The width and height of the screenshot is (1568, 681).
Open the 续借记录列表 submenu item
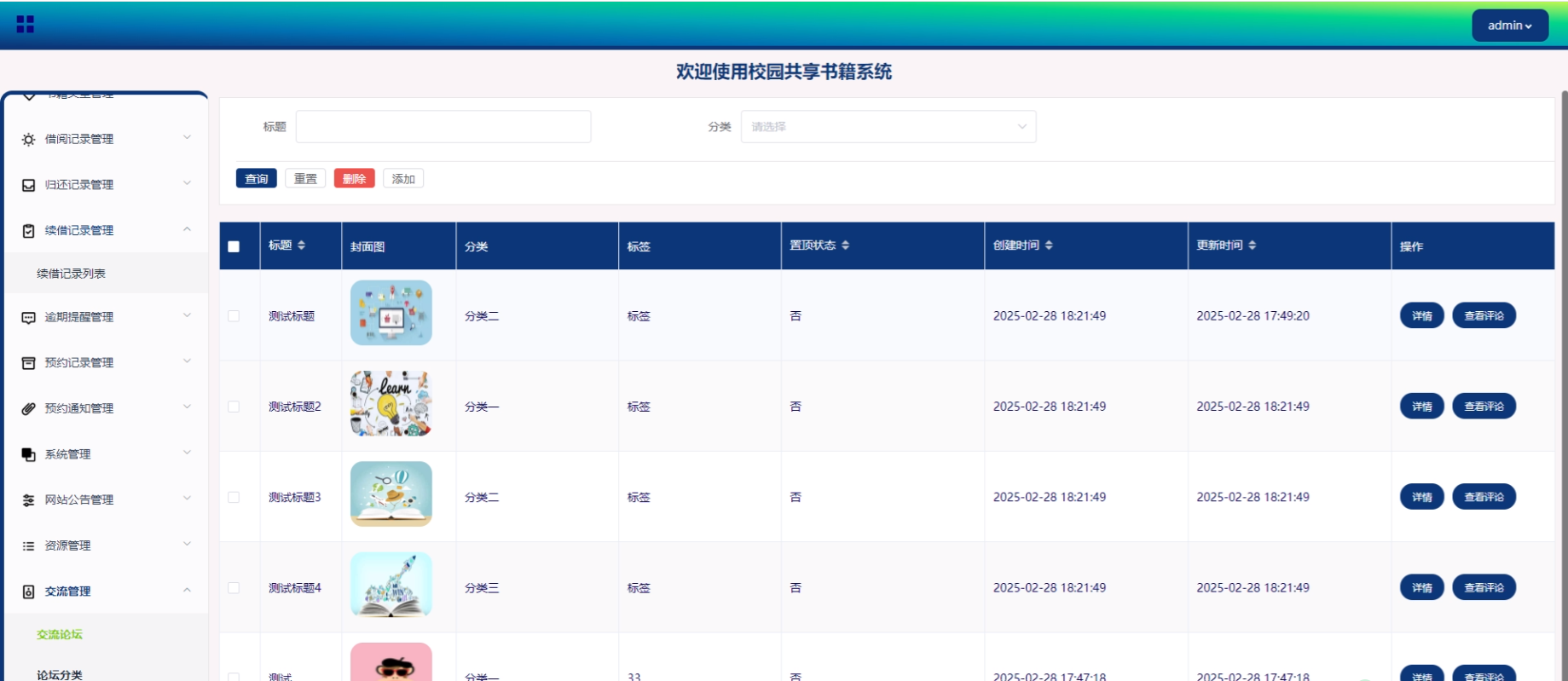tap(107, 274)
